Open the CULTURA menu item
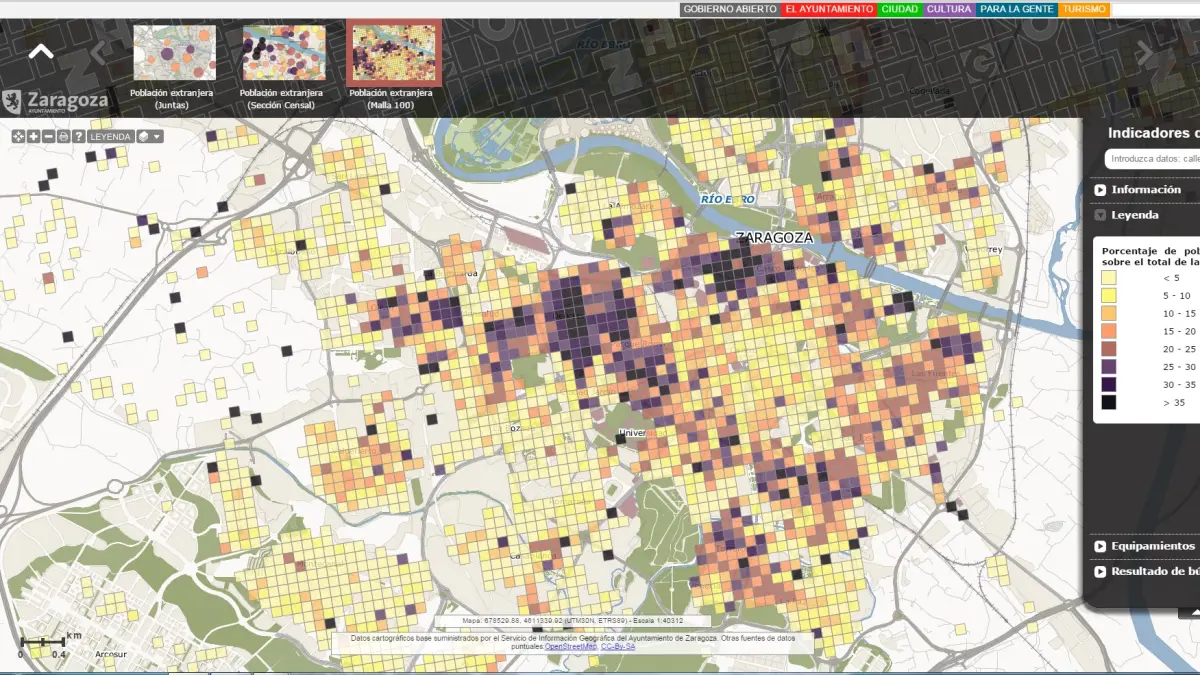Screen dimensions: 1200x675 949,9
